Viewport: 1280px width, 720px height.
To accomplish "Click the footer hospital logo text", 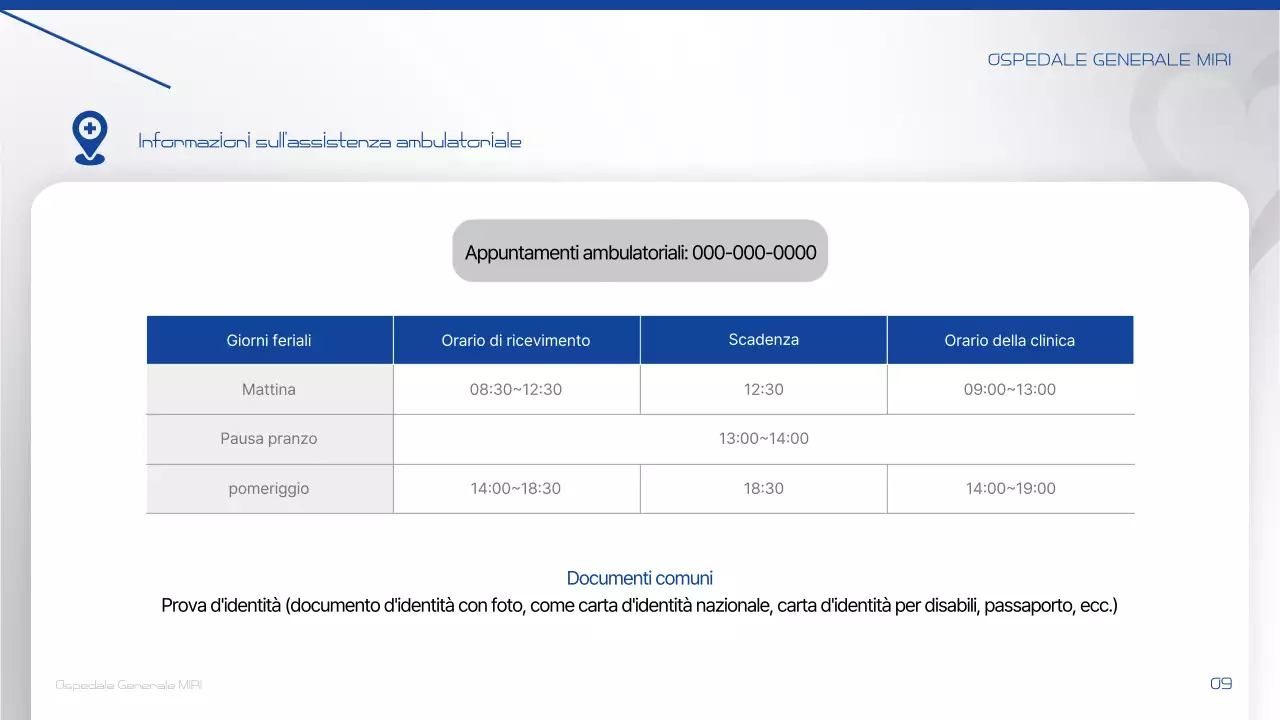I will (128, 684).
